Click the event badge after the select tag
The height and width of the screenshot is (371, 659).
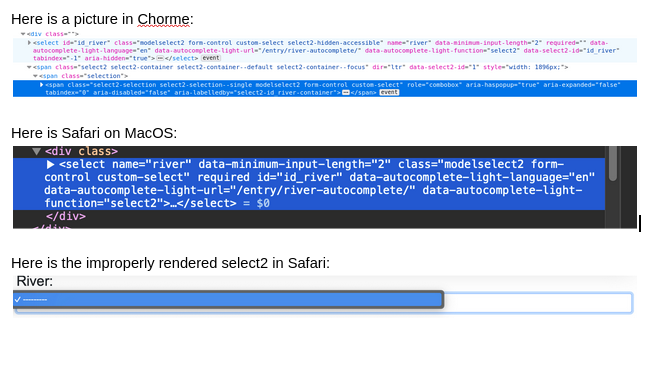click(211, 58)
